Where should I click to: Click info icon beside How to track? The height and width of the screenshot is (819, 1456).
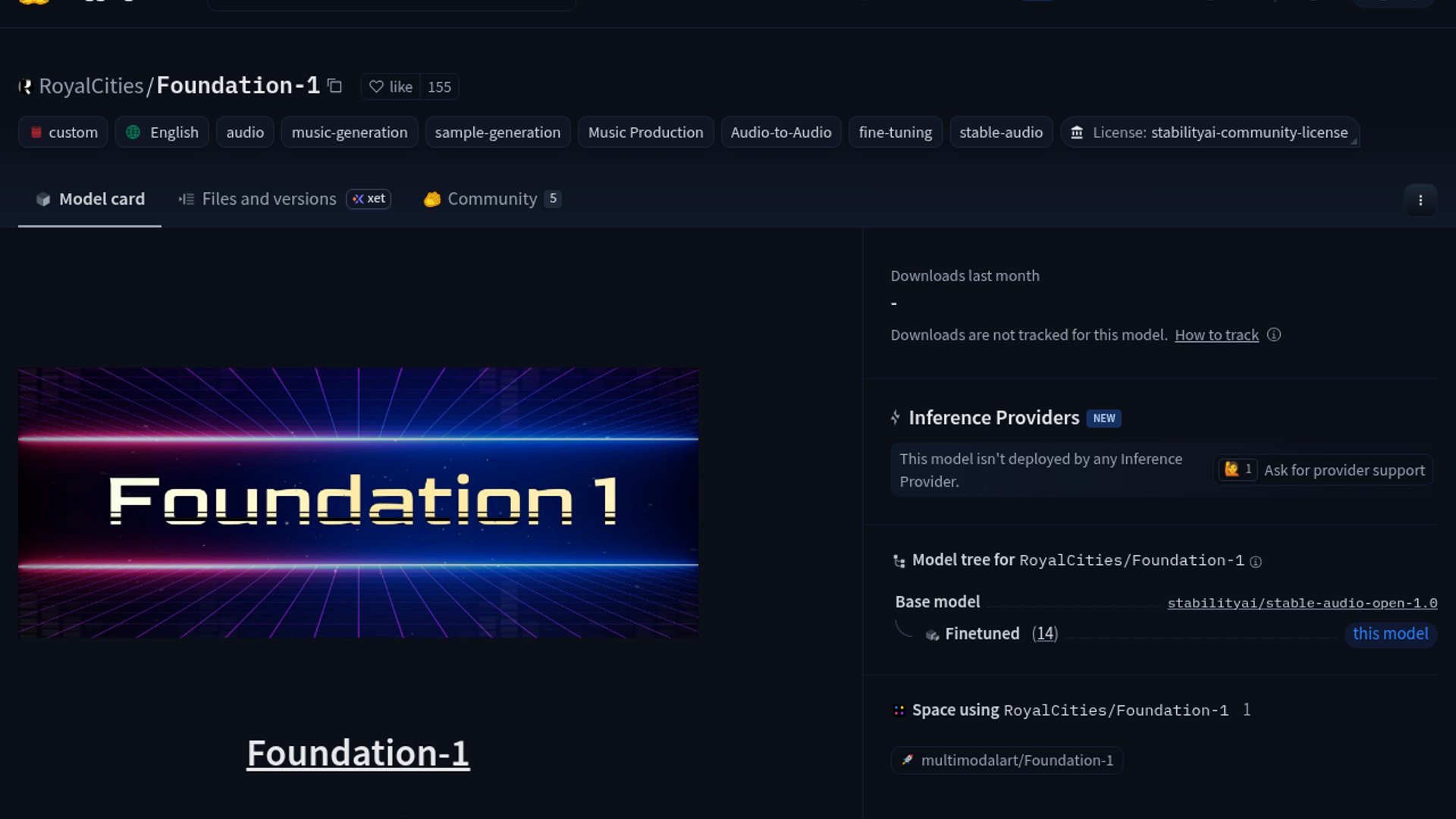pos(1274,335)
